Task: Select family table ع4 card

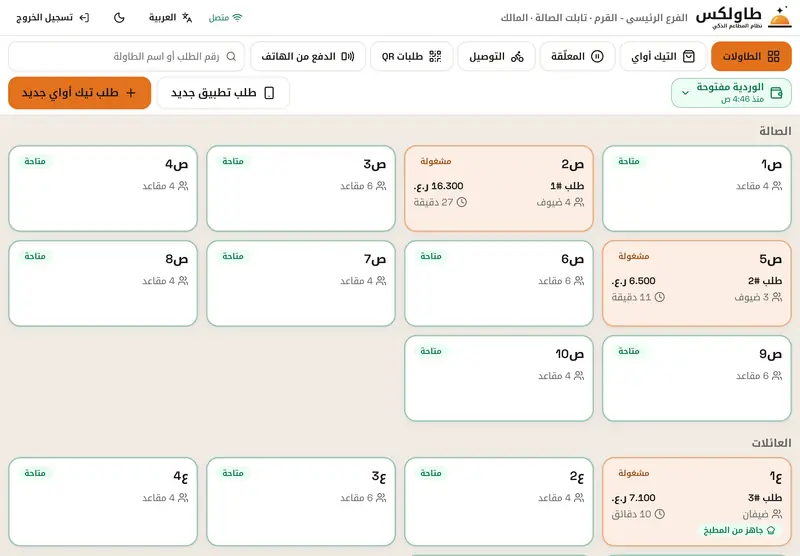Action: click(x=103, y=501)
